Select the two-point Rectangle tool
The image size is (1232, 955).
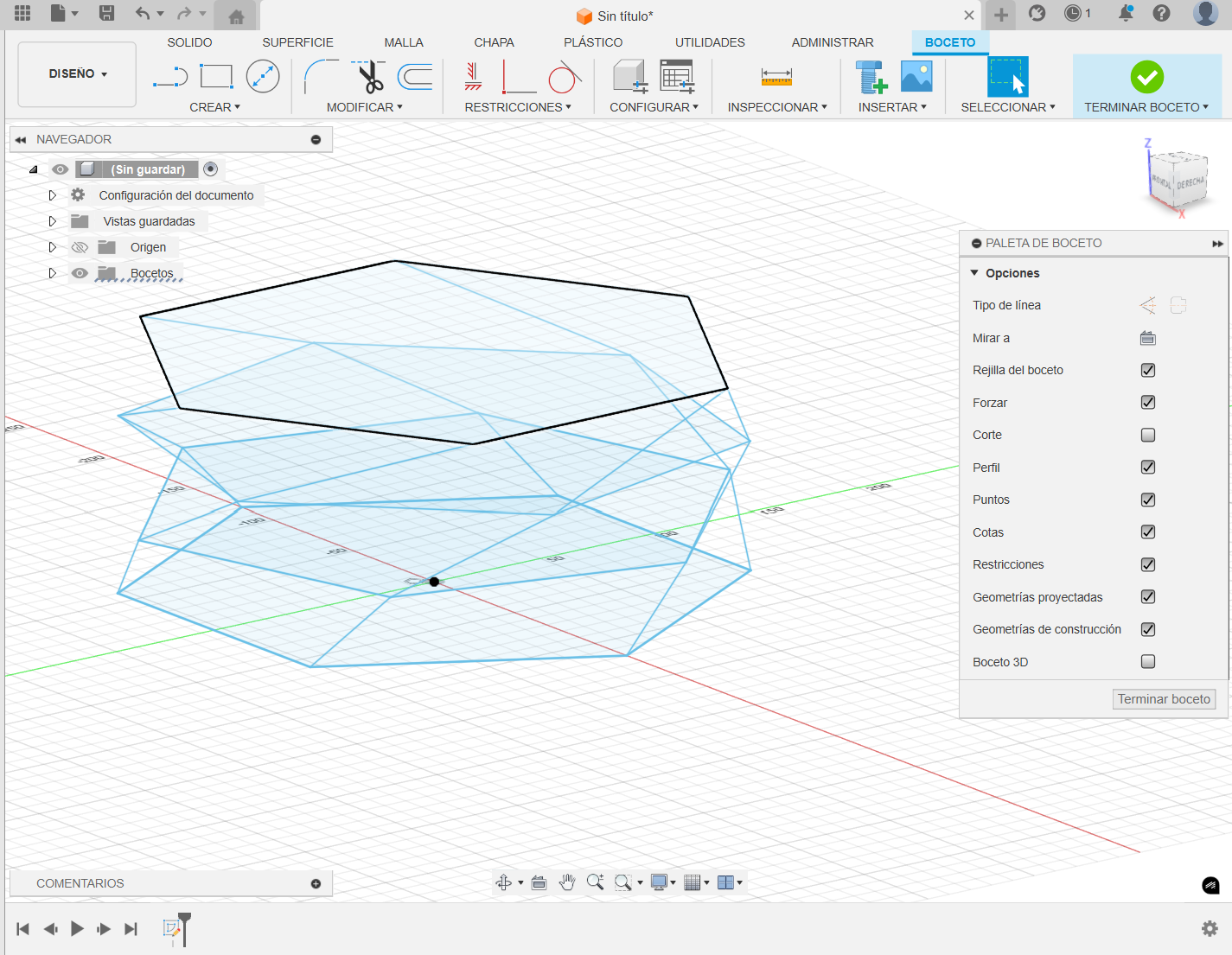coord(216,77)
